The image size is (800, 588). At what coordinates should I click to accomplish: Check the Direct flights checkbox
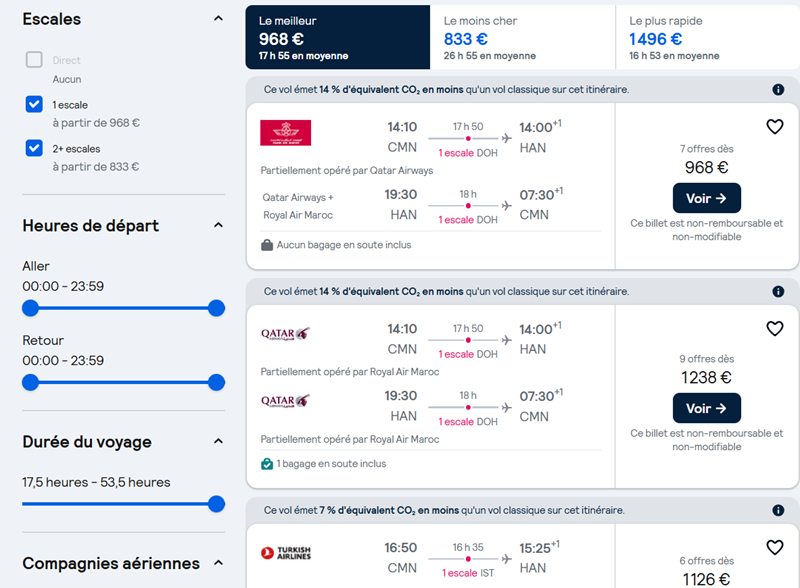34,60
